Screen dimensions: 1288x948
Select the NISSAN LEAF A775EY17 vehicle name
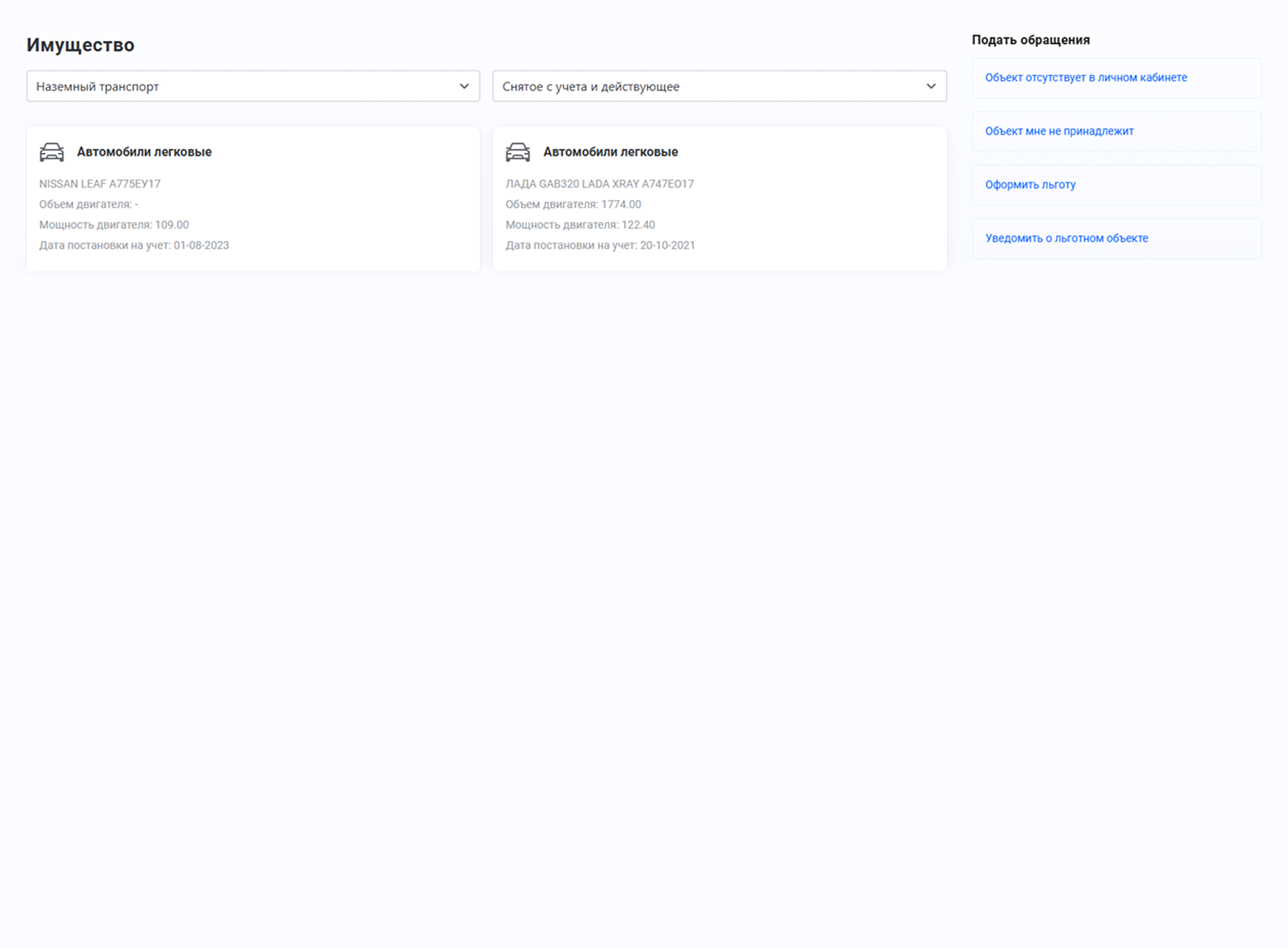[x=100, y=184]
